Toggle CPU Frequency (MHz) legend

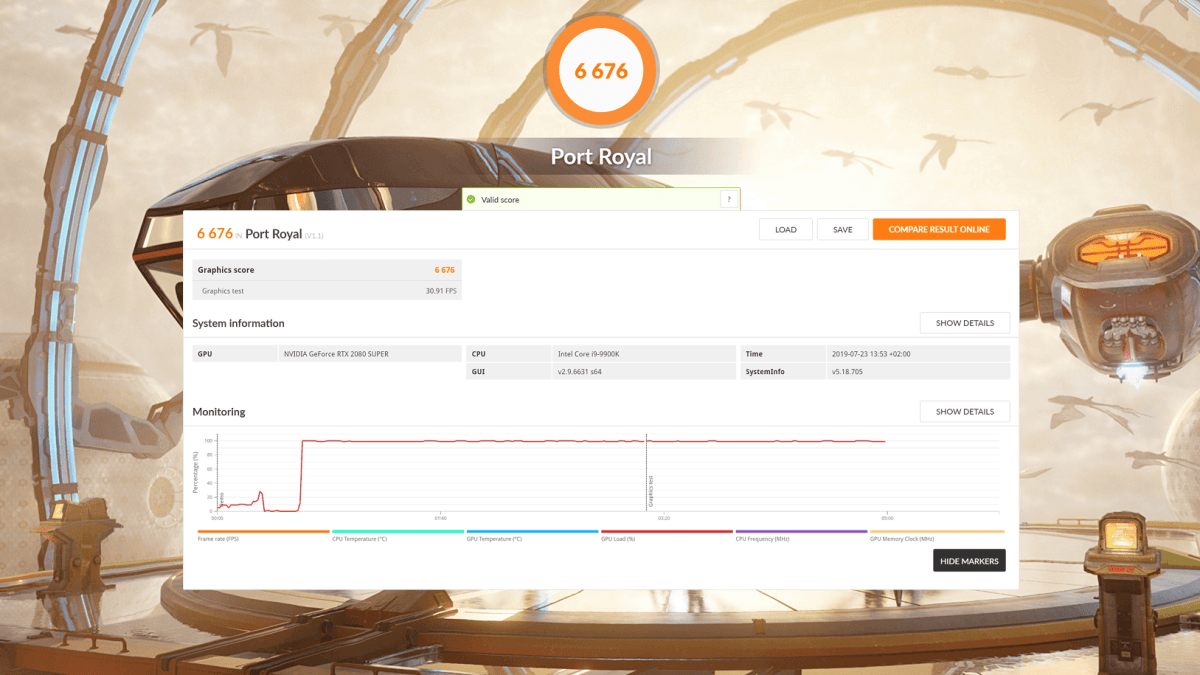[801, 535]
